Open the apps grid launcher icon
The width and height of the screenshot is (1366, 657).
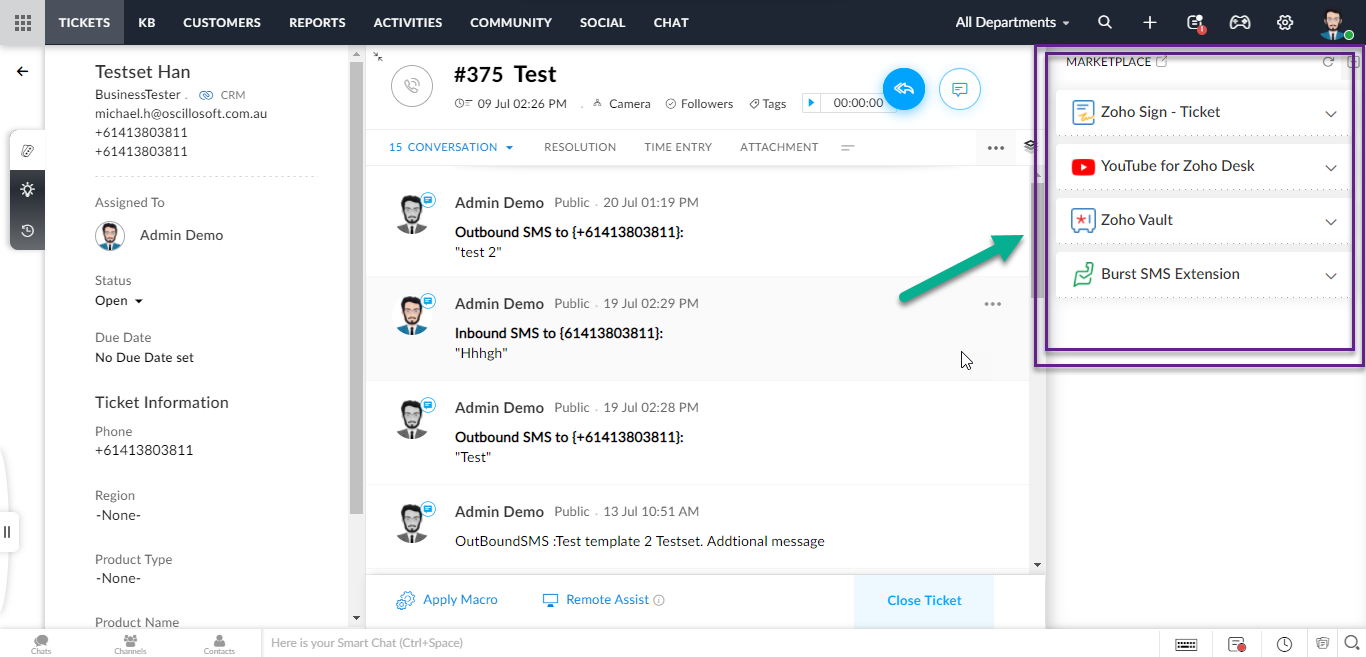pyautogui.click(x=22, y=22)
